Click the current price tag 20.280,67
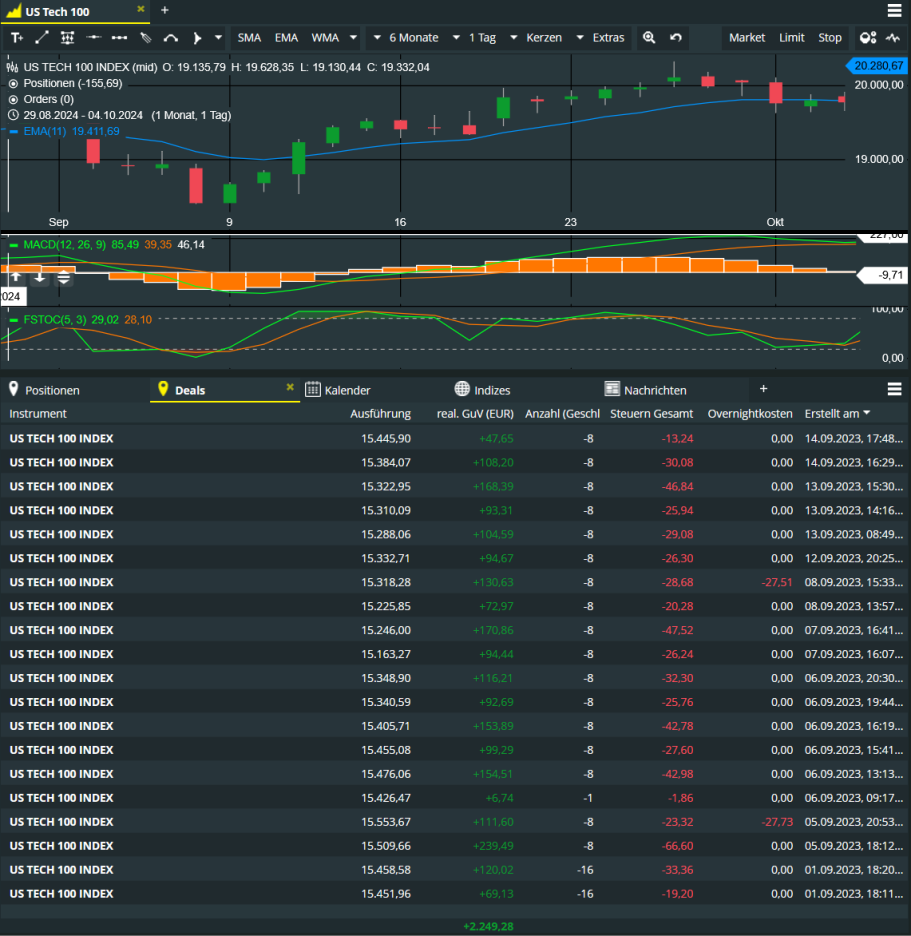Image resolution: width=911 pixels, height=936 pixels. coord(877,66)
